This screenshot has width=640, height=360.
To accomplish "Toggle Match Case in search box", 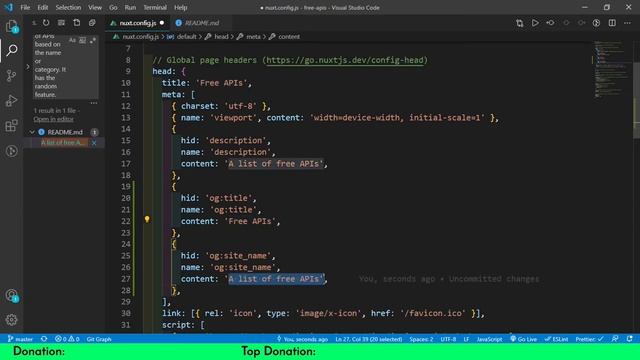I will pyautogui.click(x=72, y=40).
